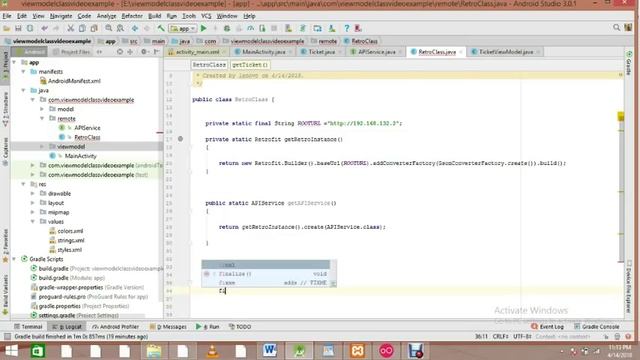
Task: Open Word from the taskbar
Action: pyautogui.click(x=270, y=351)
